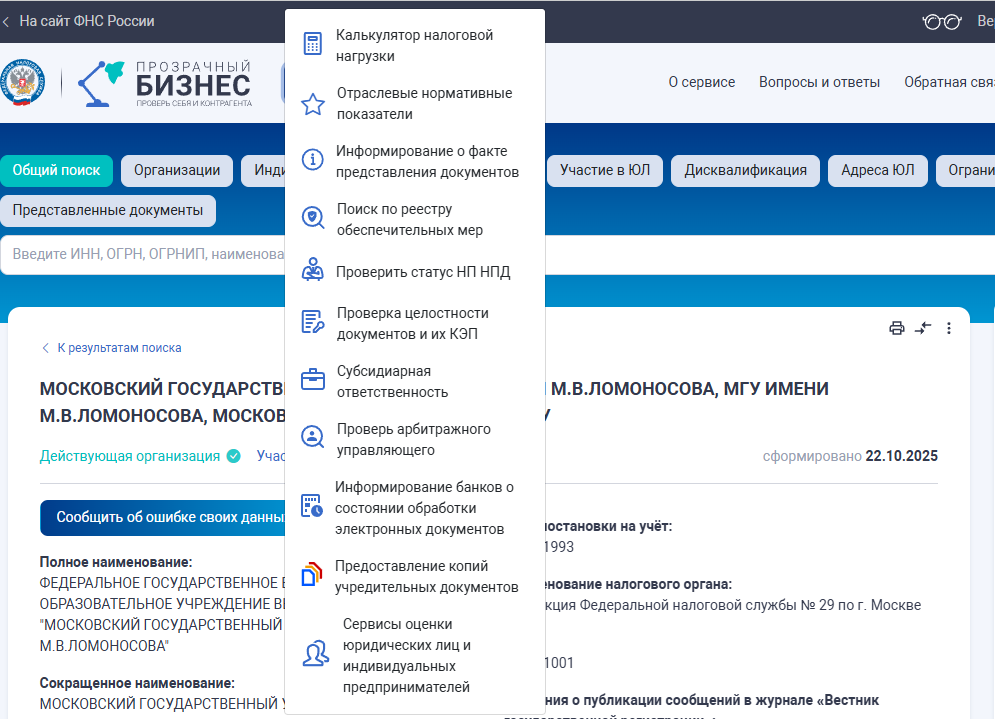
Task: Switch to the Адреса ЮЛ tab
Action: pos(877,170)
